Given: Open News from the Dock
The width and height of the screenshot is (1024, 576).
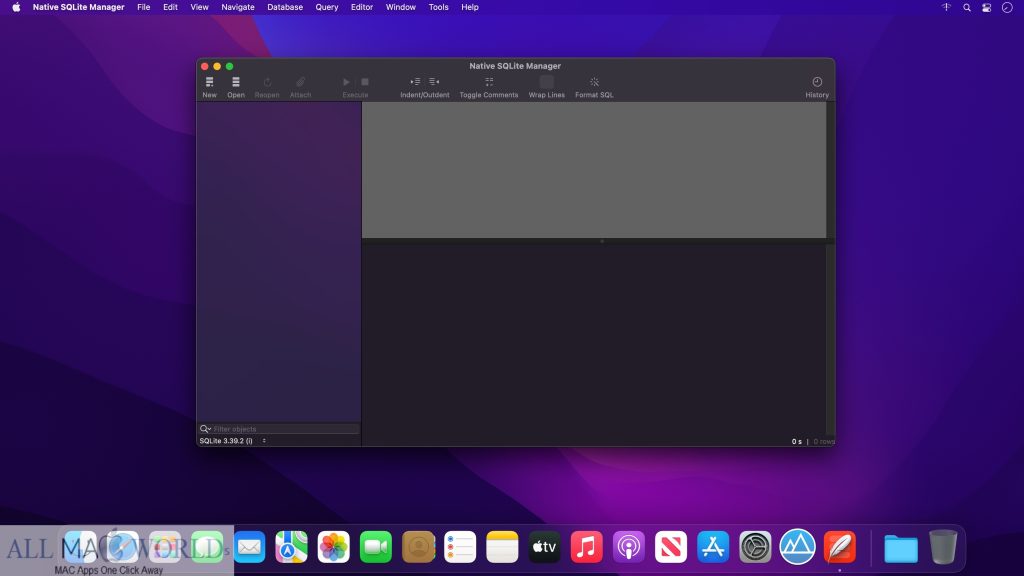Looking at the screenshot, I should click(671, 547).
